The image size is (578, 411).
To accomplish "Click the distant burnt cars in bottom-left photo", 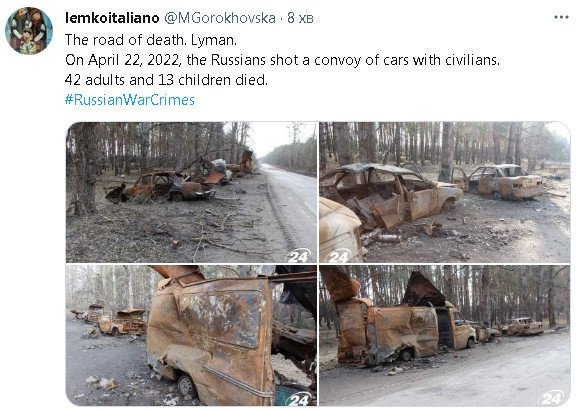I will 111,319.
